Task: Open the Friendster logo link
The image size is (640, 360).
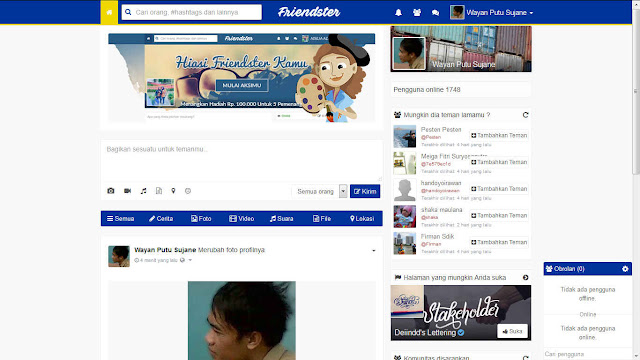Action: 309,12
